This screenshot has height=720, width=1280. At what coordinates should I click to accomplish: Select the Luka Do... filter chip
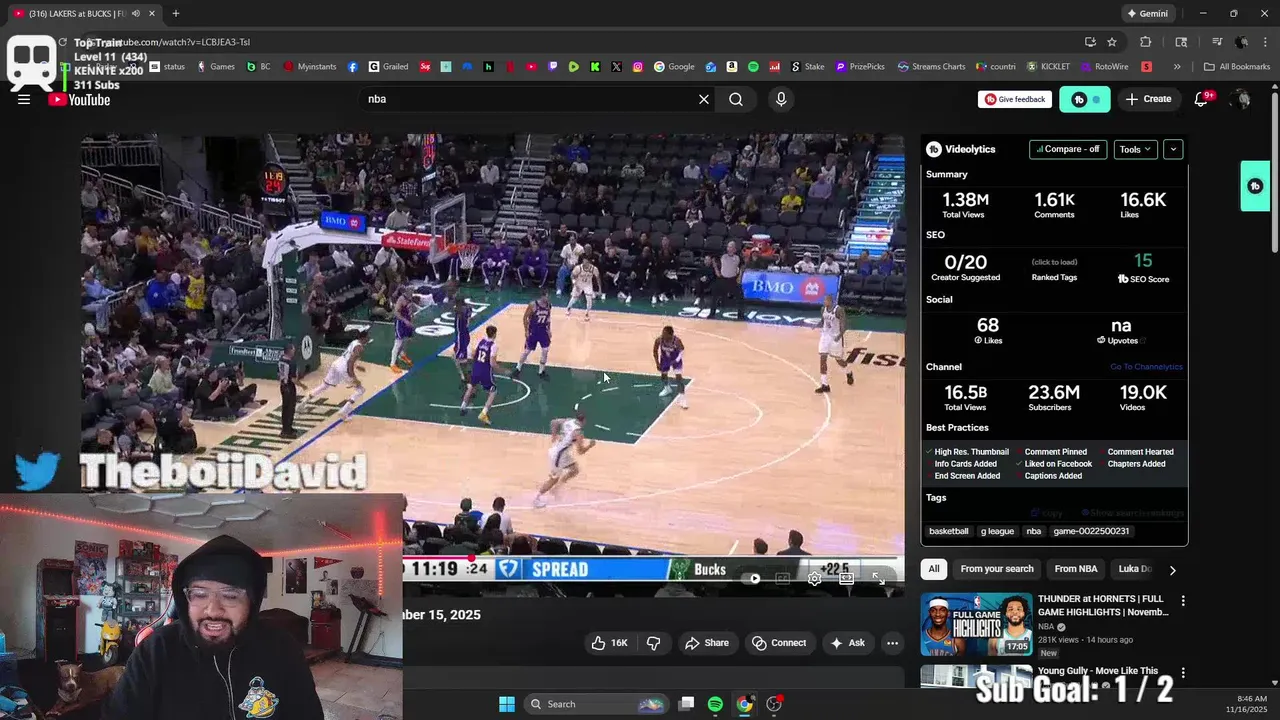[x=1135, y=569]
